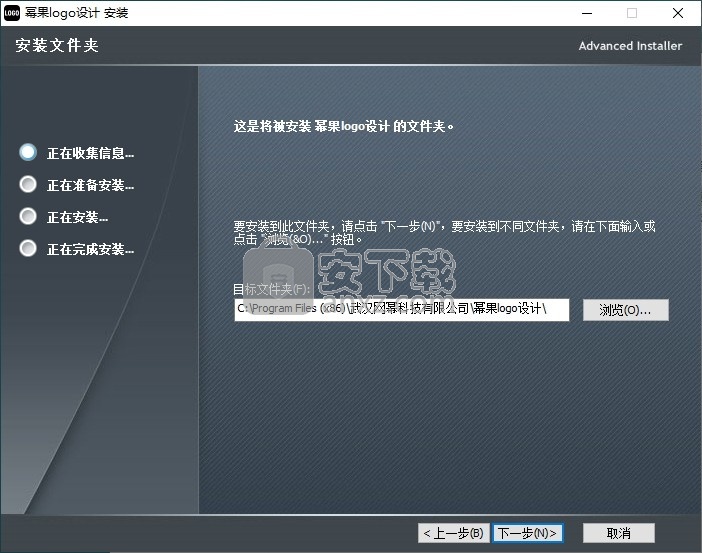Click the install path text field
This screenshot has height=553, width=702.
click(x=401, y=309)
